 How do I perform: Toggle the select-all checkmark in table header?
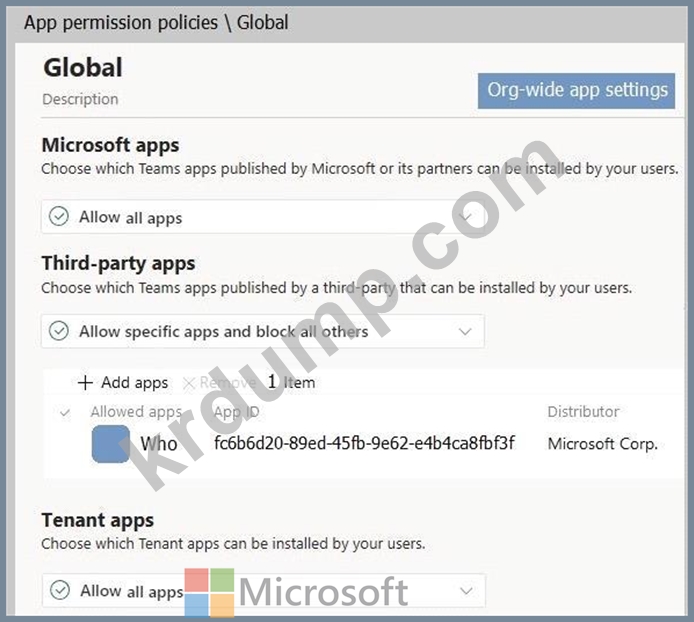(65, 412)
